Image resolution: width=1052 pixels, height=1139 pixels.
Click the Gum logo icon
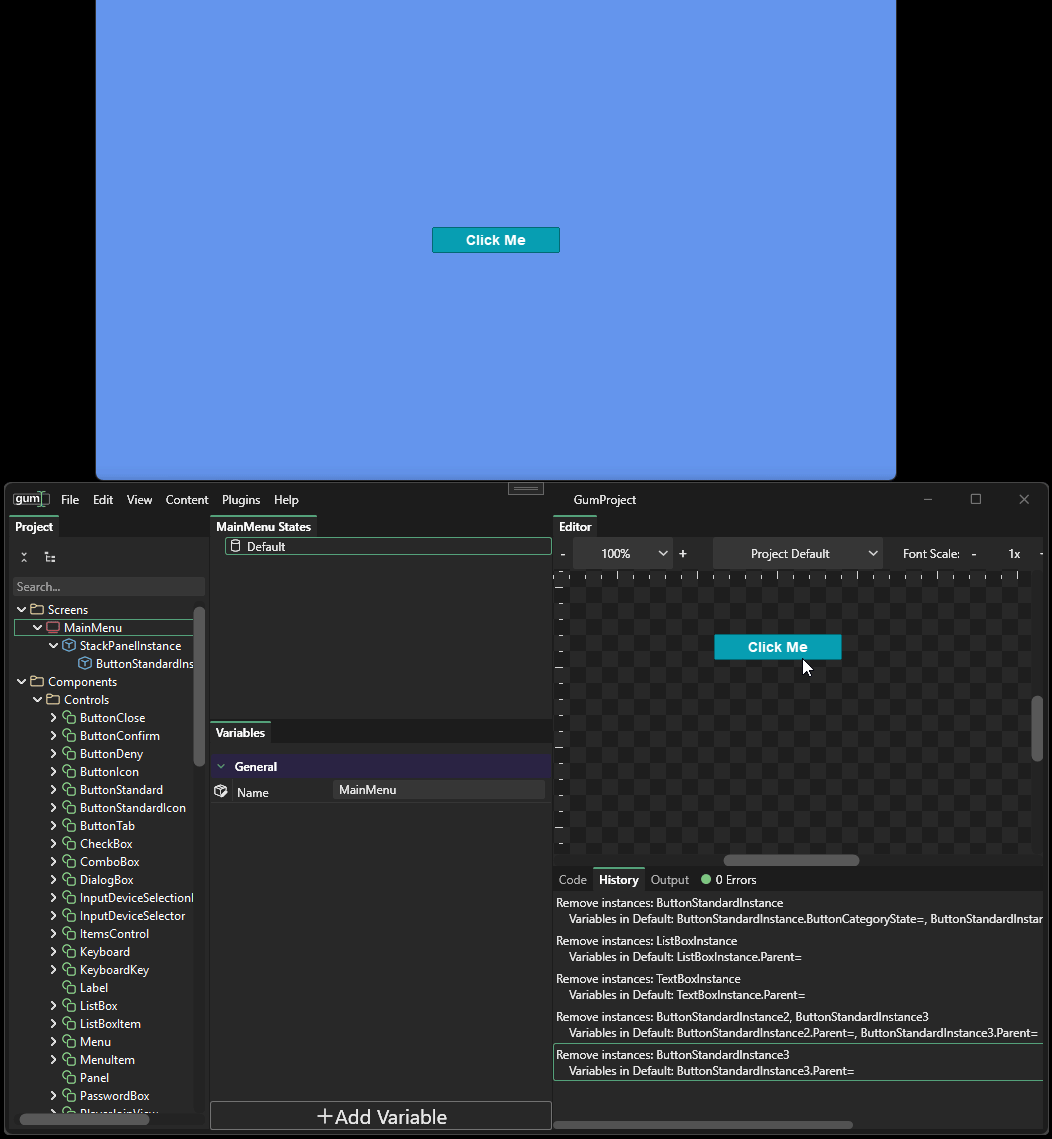click(30, 499)
